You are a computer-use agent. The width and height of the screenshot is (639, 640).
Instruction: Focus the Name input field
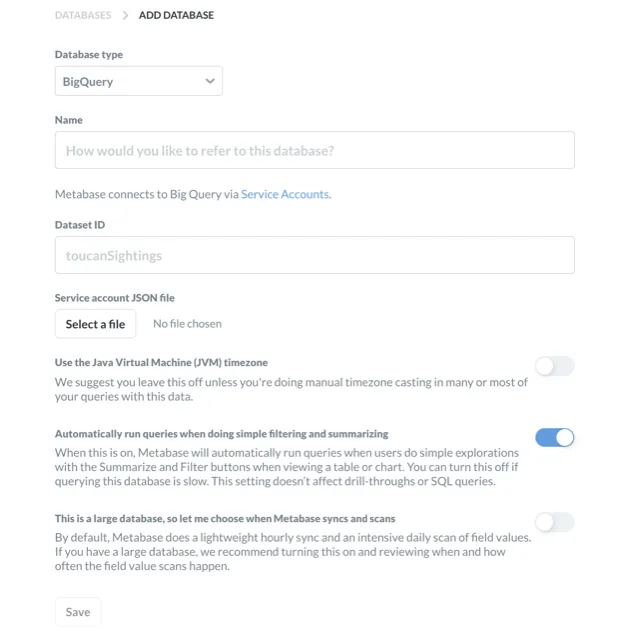pos(315,150)
